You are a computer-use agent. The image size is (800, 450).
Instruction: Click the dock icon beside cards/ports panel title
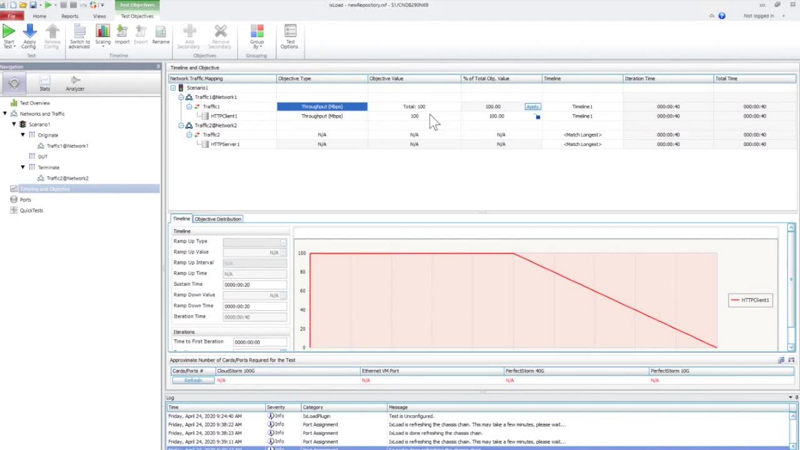coord(781,360)
